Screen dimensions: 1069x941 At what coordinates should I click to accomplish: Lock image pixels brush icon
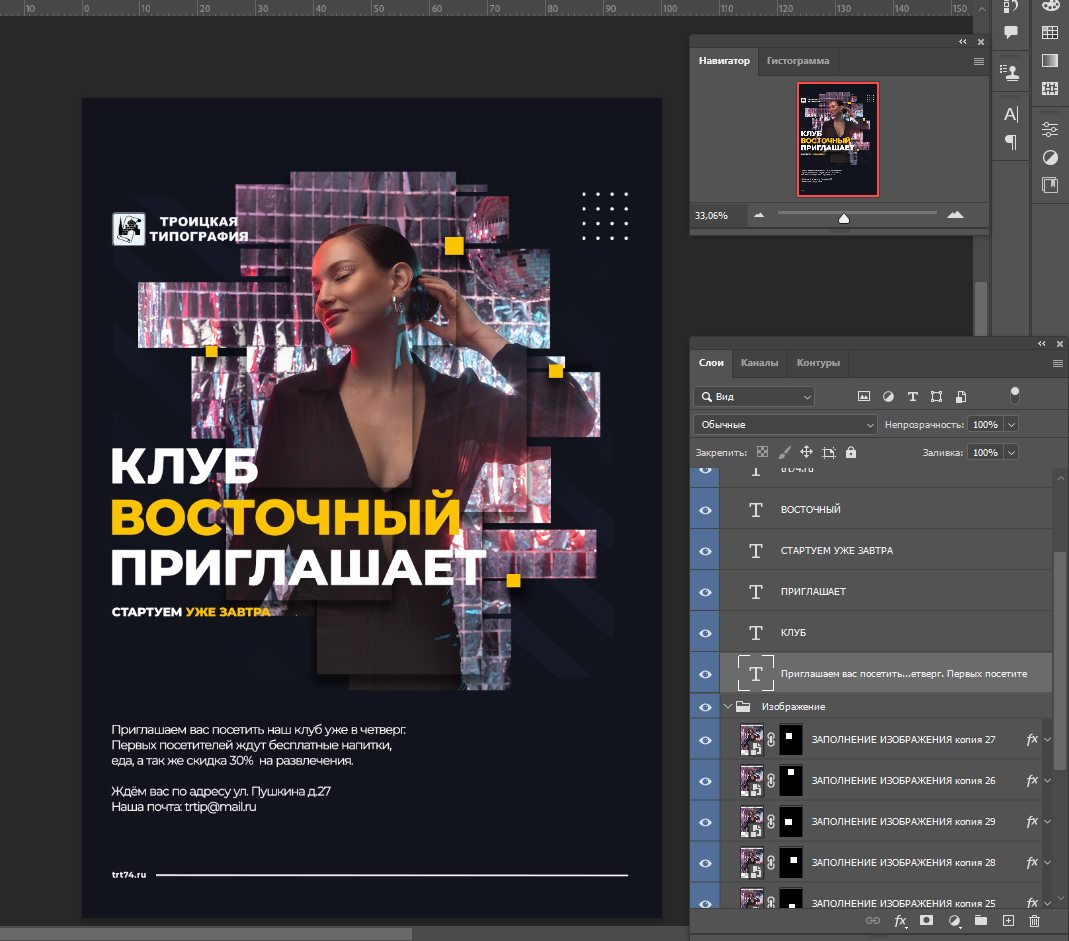785,452
